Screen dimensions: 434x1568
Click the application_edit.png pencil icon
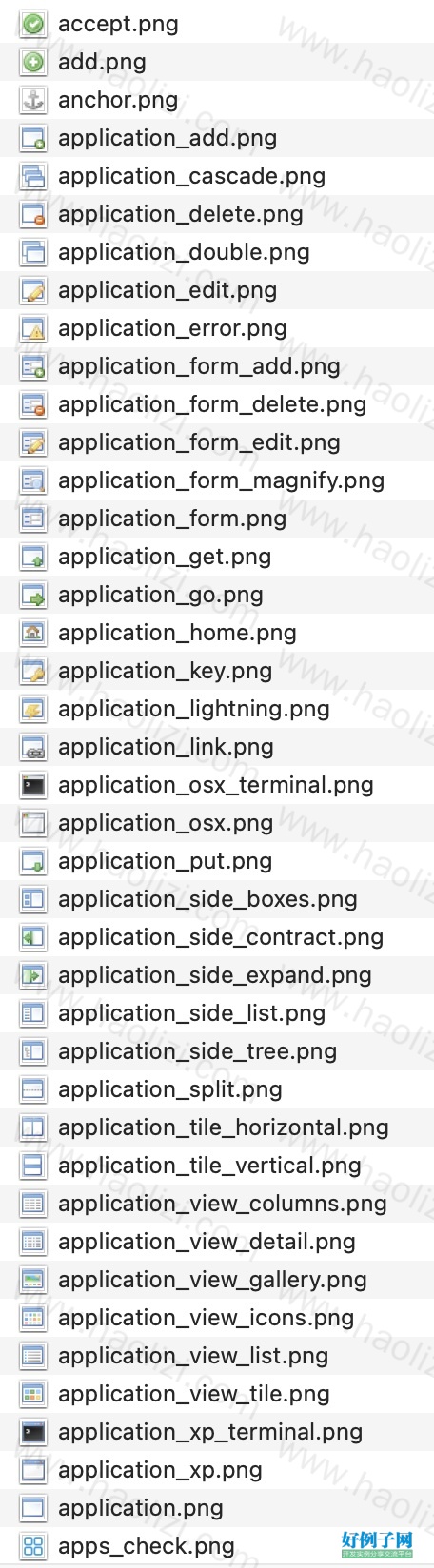click(33, 290)
